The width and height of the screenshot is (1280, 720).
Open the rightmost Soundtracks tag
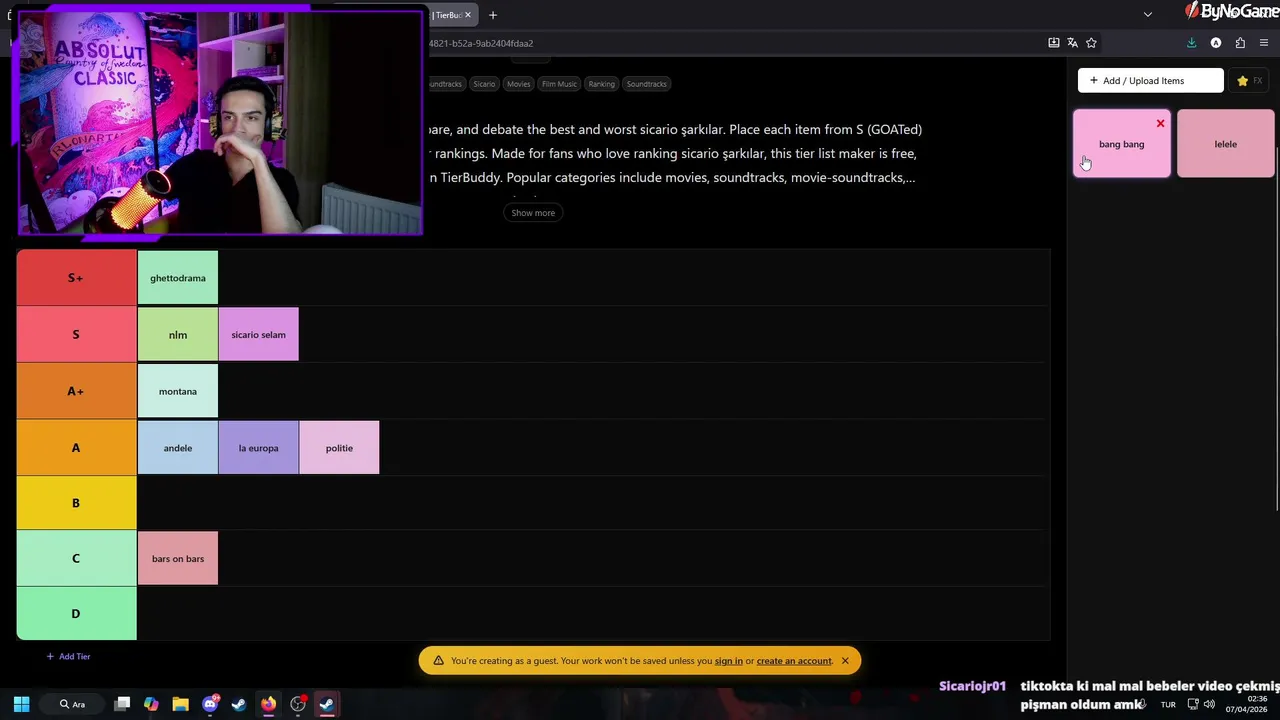646,84
